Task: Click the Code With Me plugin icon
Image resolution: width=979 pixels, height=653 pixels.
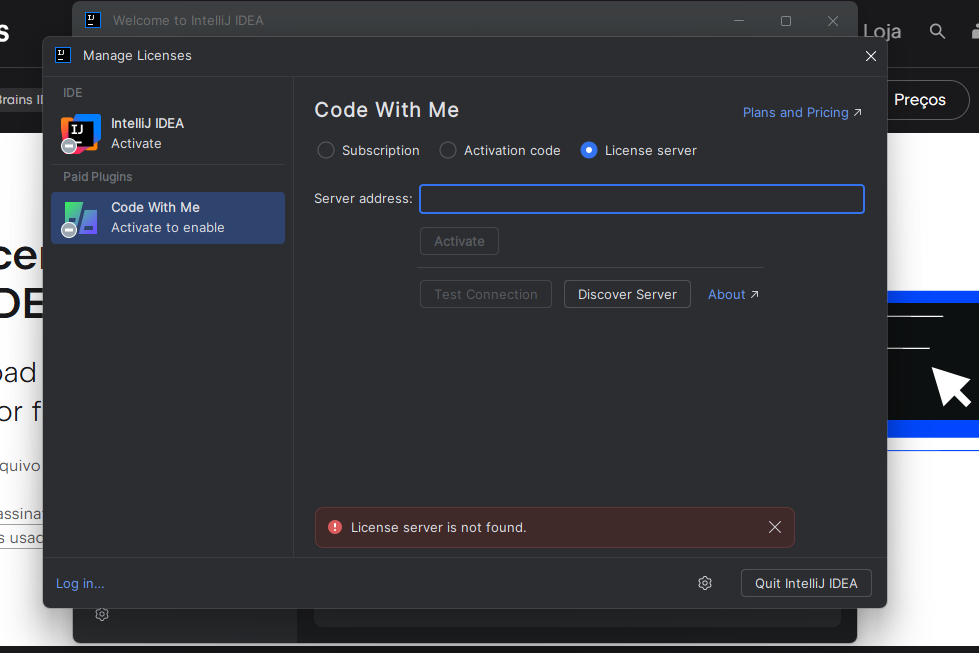Action: pyautogui.click(x=81, y=218)
